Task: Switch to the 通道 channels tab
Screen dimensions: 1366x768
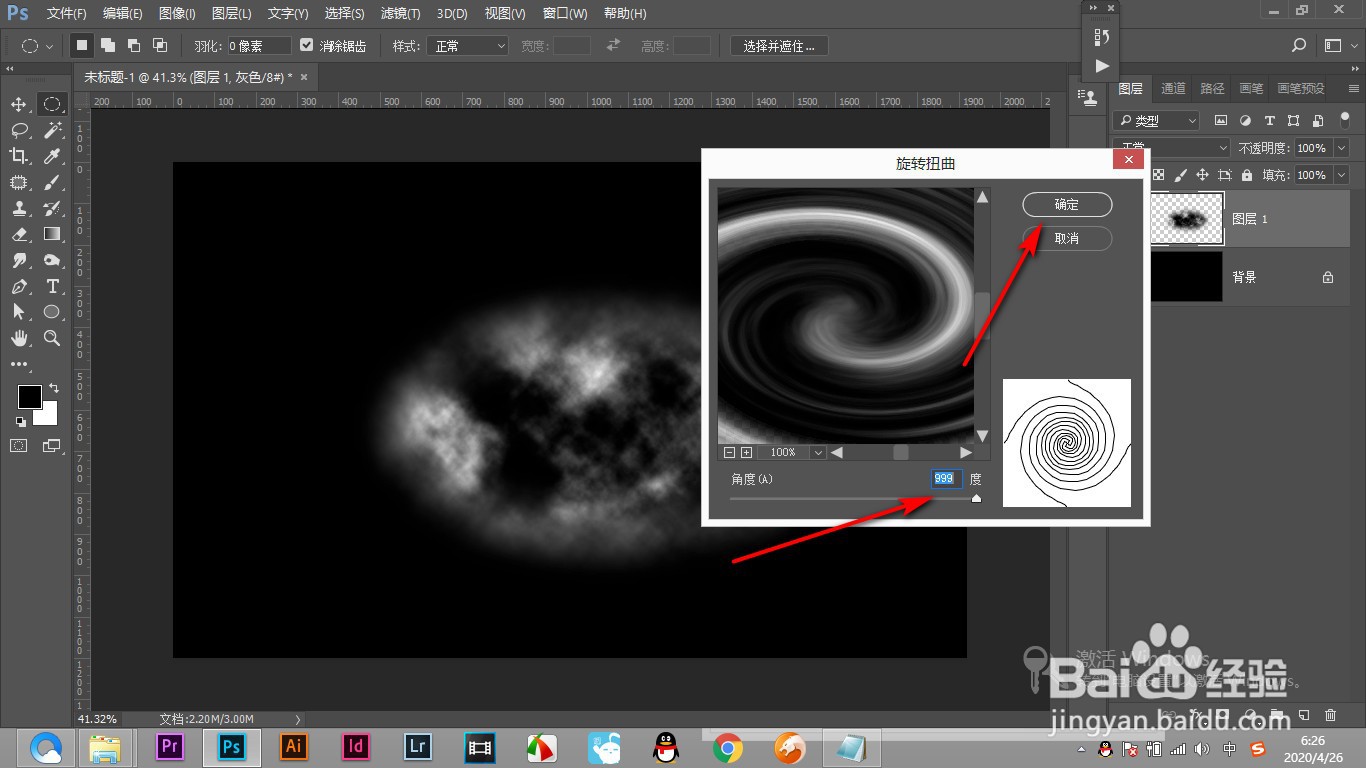Action: pos(1172,88)
